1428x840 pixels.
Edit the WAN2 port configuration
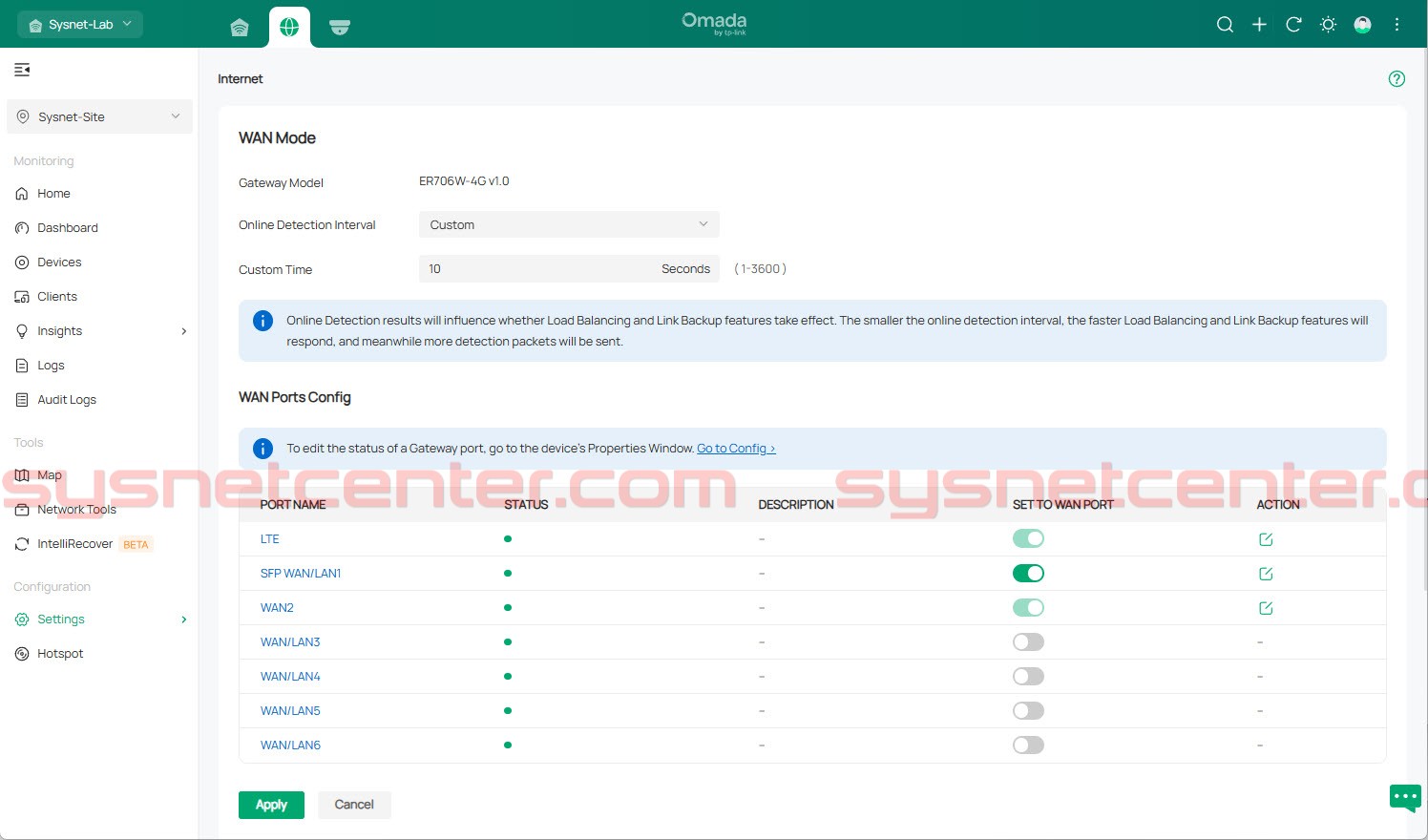click(1266, 608)
